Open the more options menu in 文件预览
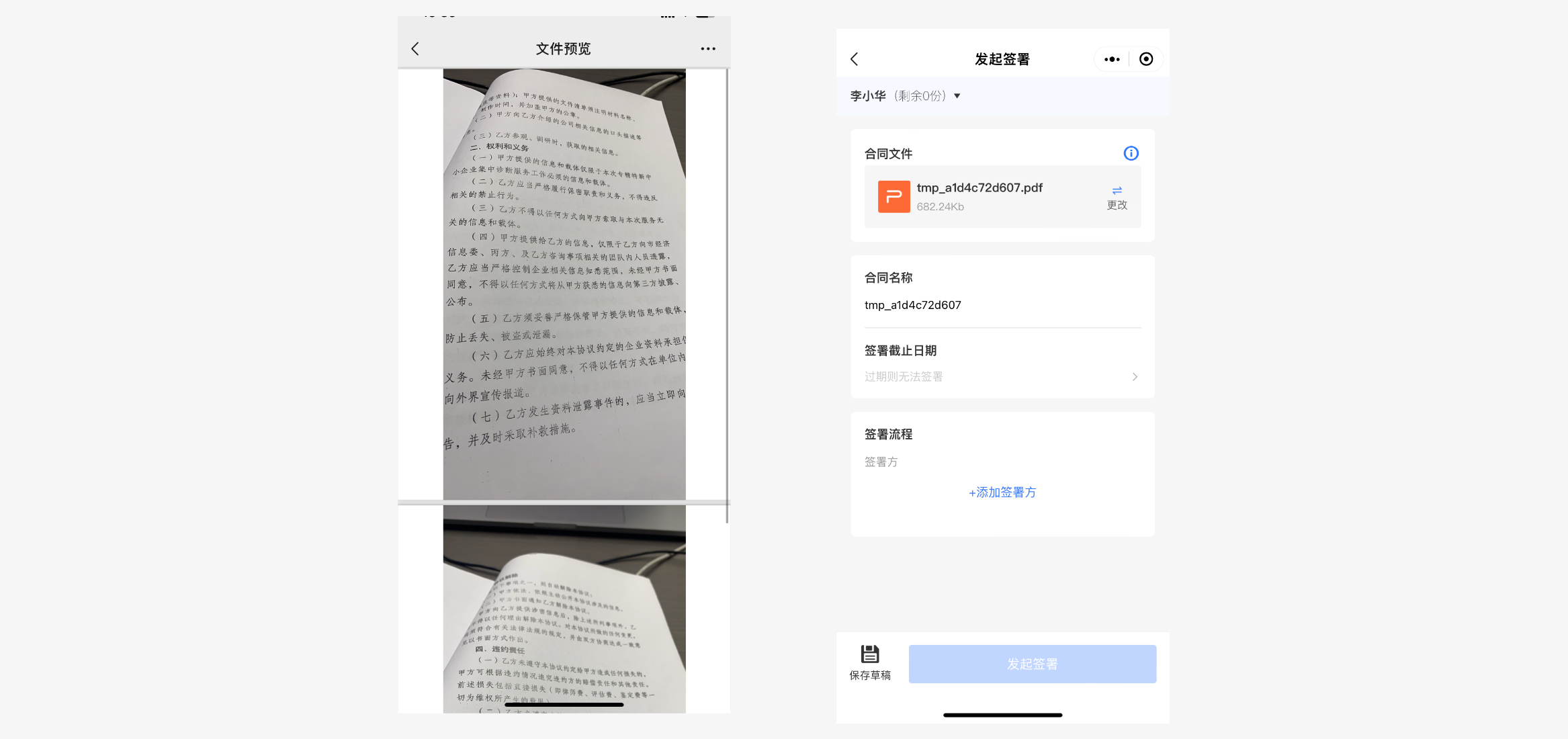Screen dimensions: 1568x739 (707, 49)
